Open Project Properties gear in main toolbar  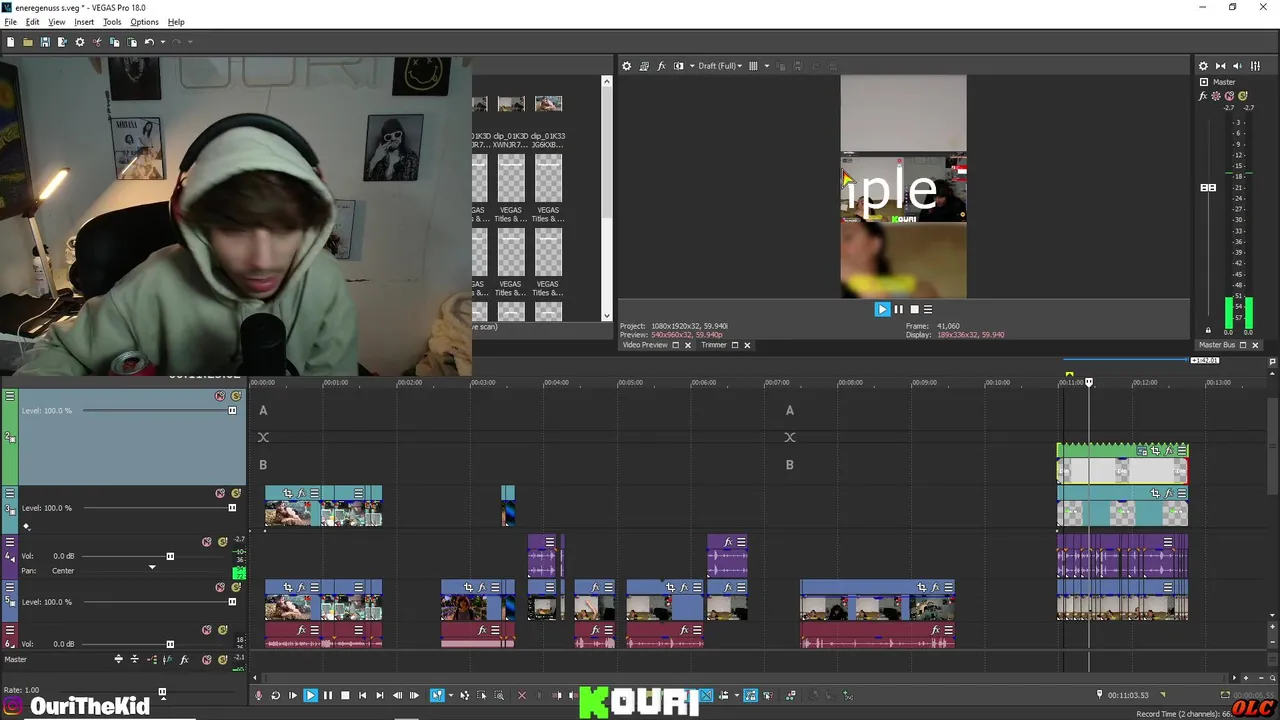[80, 42]
